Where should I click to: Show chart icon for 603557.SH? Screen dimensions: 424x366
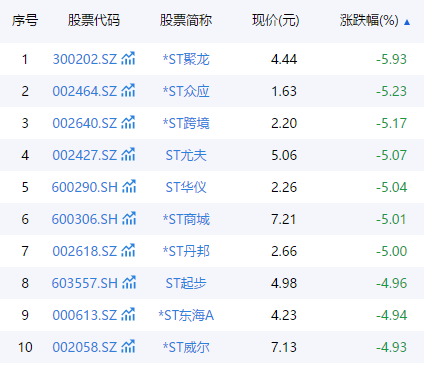tap(129, 283)
